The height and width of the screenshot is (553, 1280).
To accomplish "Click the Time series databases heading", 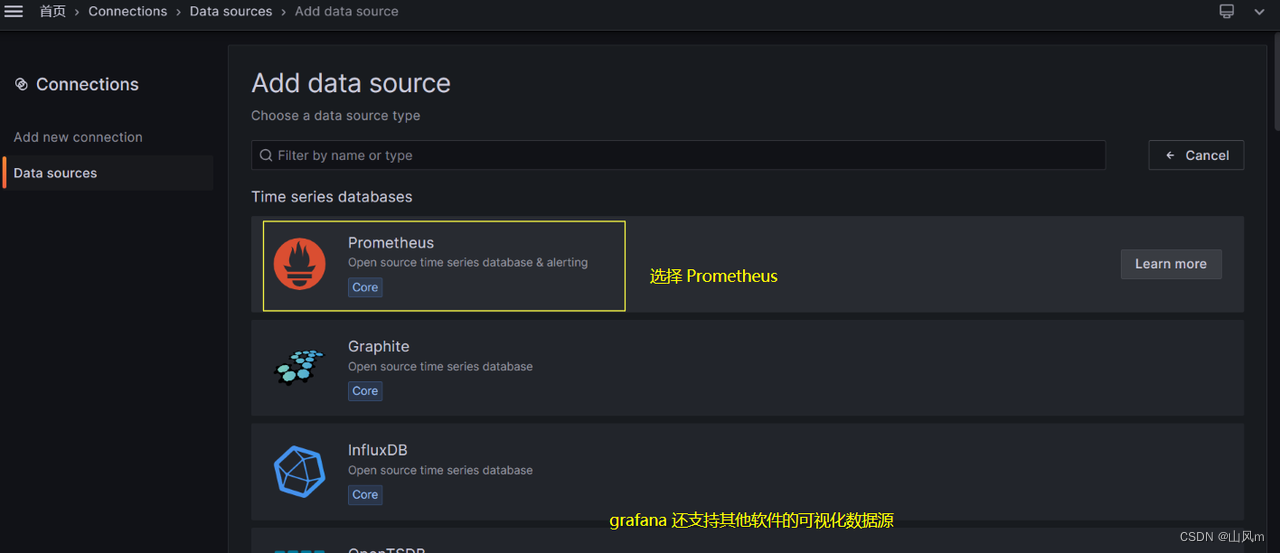I will click(332, 197).
